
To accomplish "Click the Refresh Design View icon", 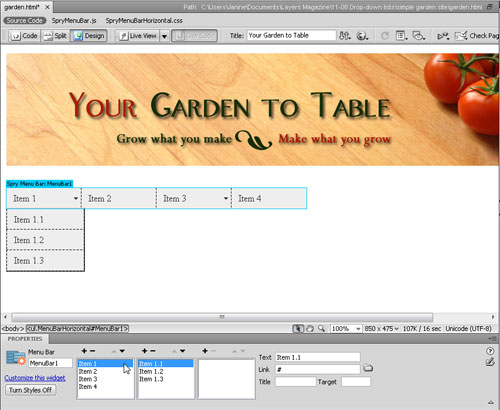I will (385, 36).
